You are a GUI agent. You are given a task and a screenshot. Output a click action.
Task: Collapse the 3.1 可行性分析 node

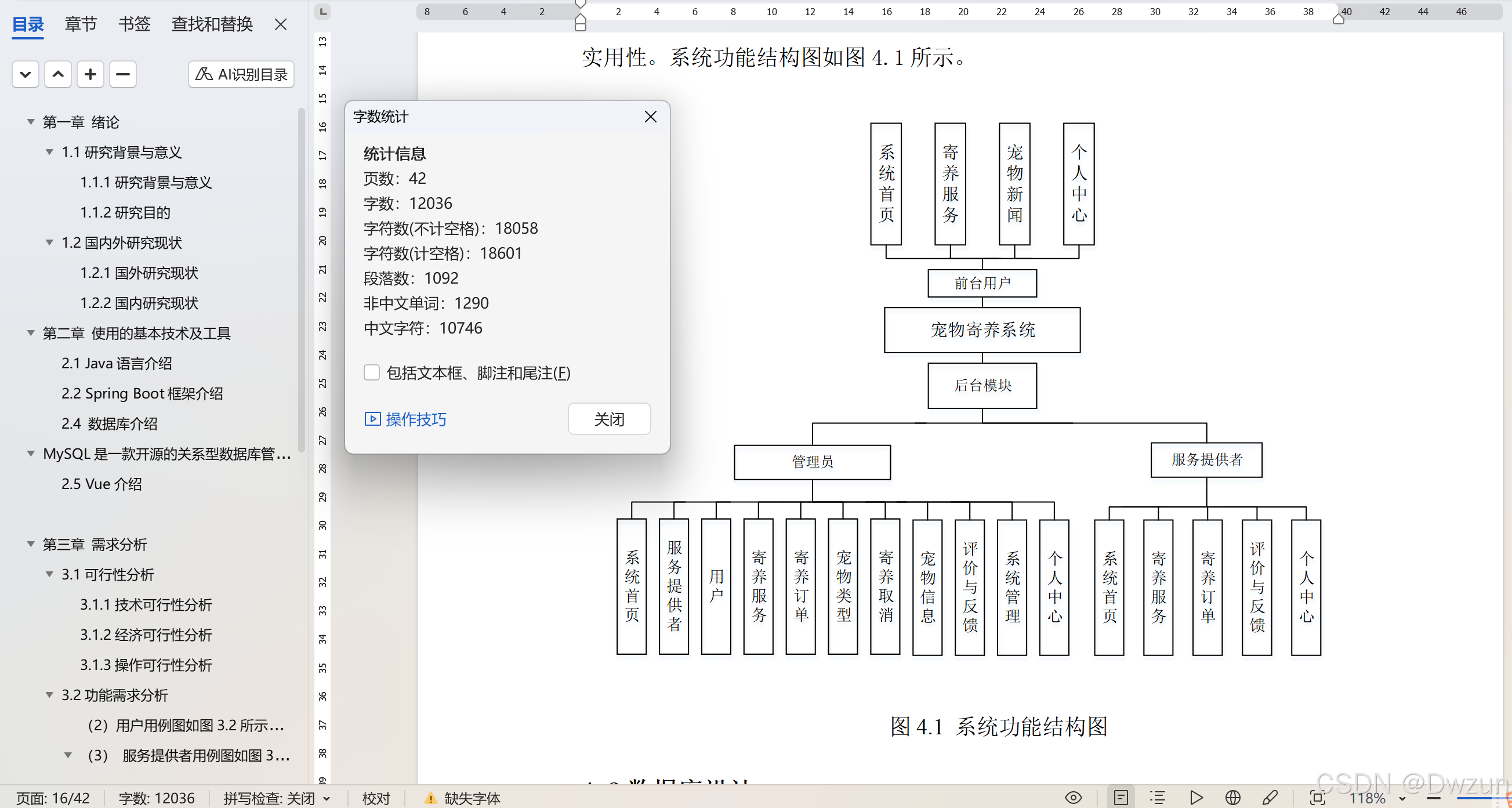pyautogui.click(x=49, y=574)
